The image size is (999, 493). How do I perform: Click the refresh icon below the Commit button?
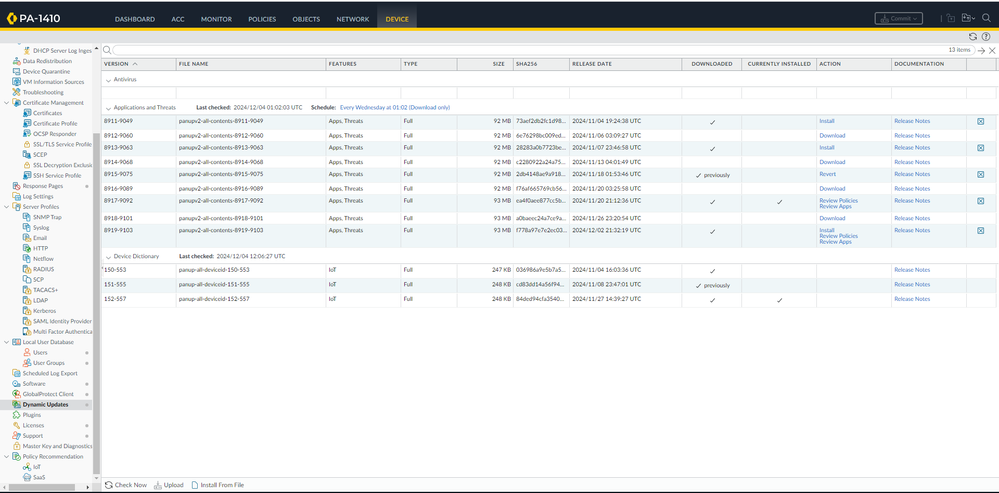[973, 36]
